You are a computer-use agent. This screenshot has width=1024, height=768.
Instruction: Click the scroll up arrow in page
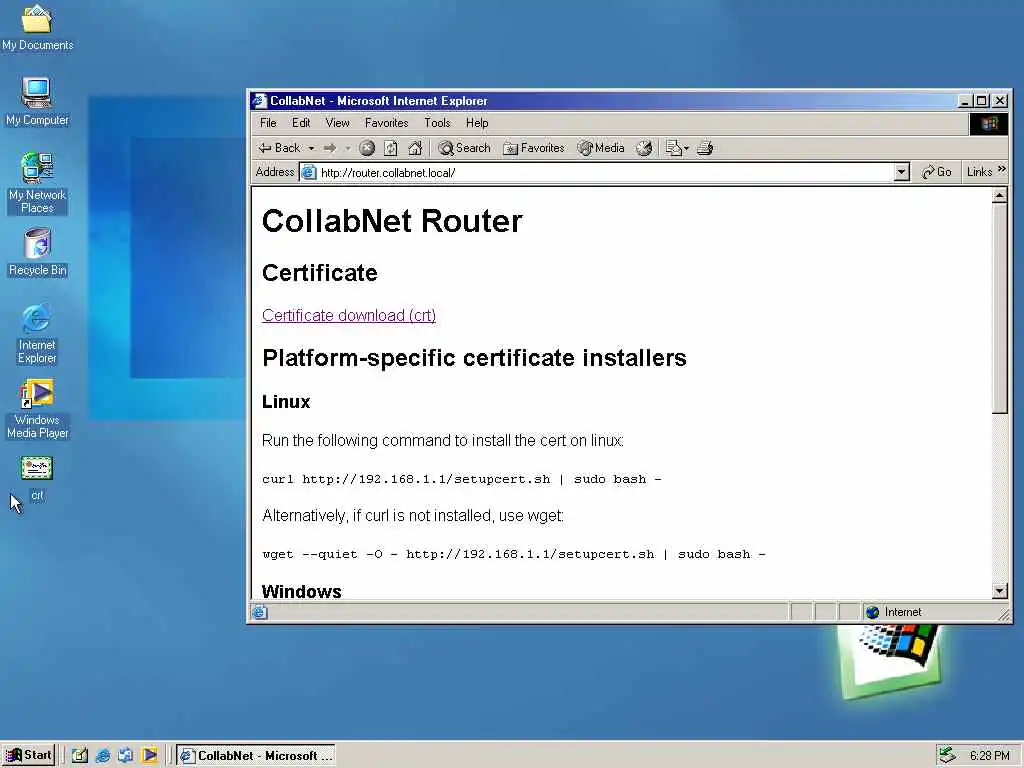pyautogui.click(x=999, y=196)
